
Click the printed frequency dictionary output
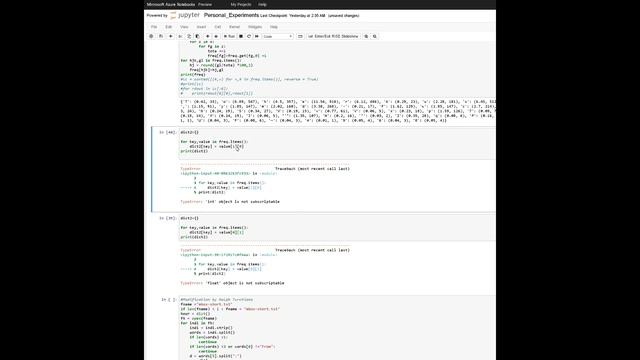coord(338,111)
